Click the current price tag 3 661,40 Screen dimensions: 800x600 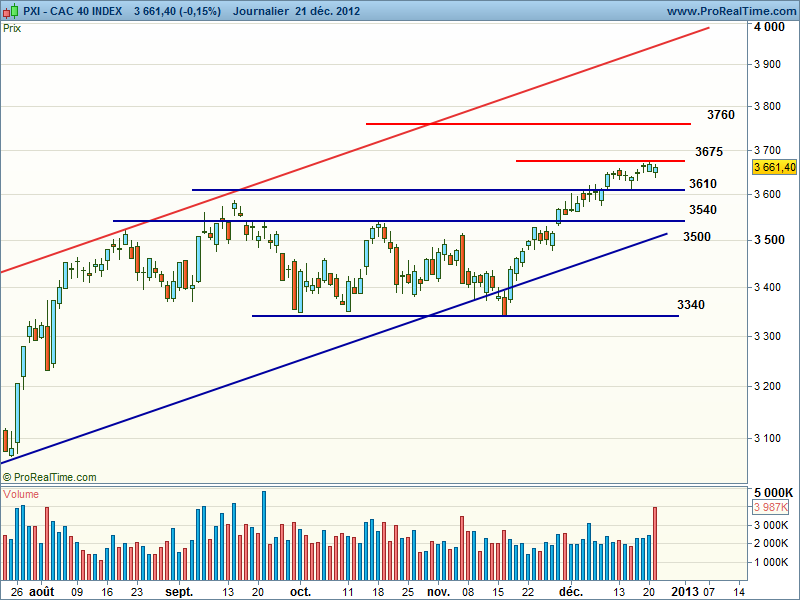coord(774,166)
